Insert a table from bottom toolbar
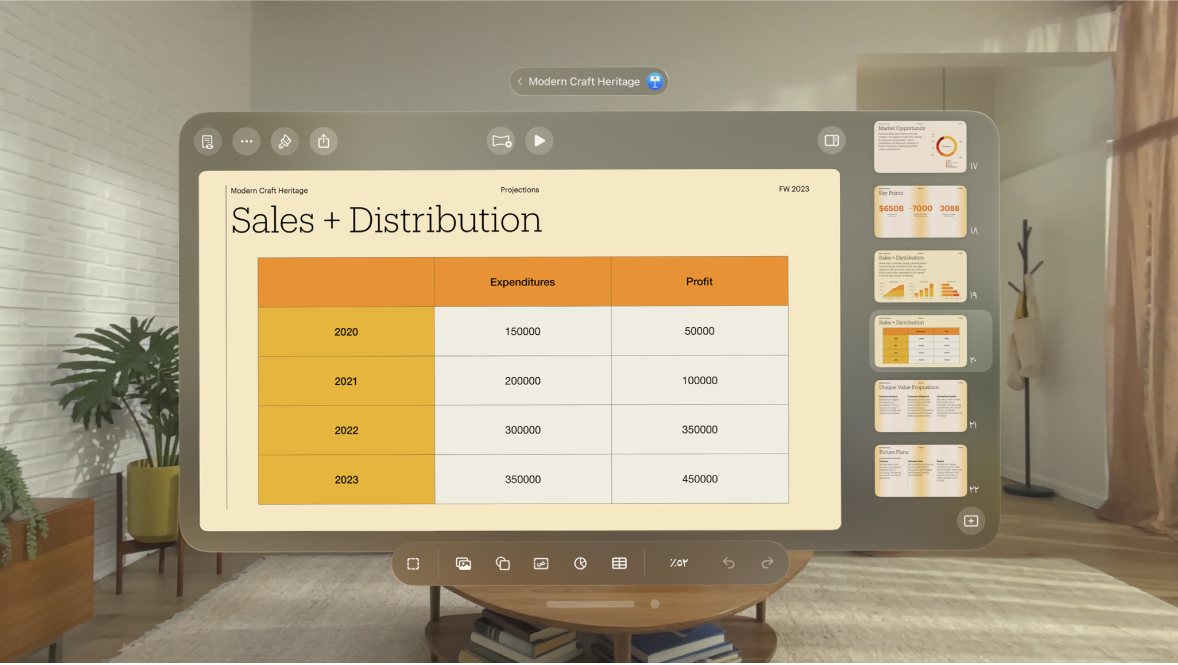 tap(619, 564)
